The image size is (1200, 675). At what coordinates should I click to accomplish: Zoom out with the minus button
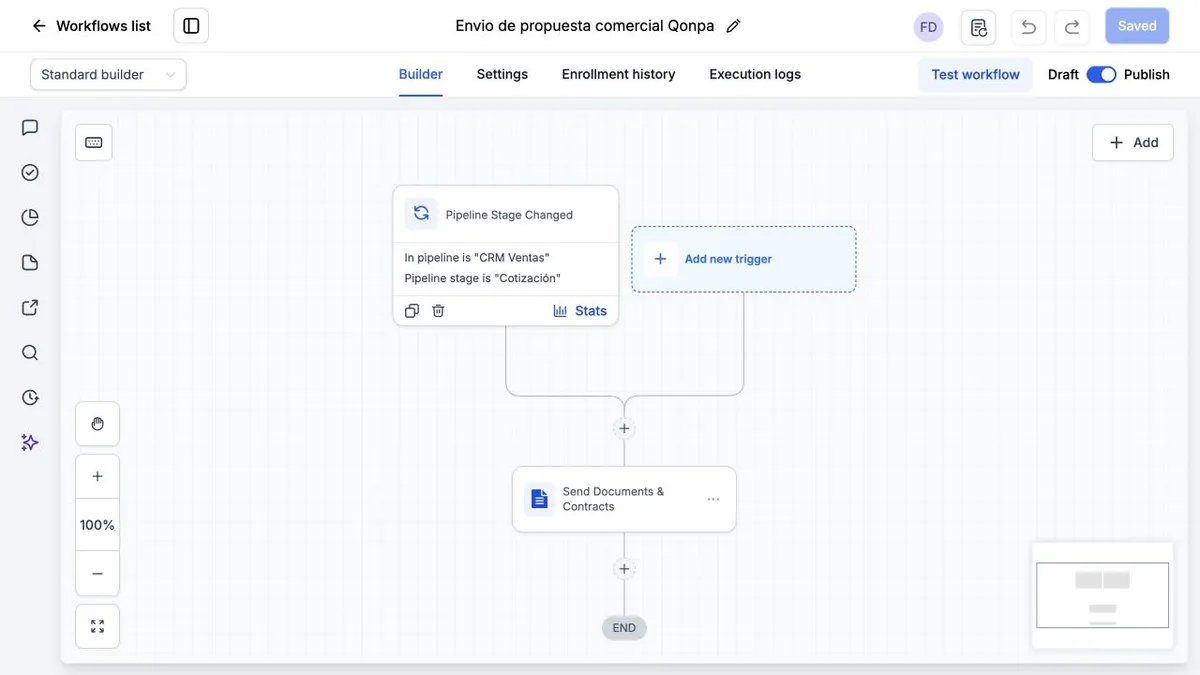(x=97, y=574)
